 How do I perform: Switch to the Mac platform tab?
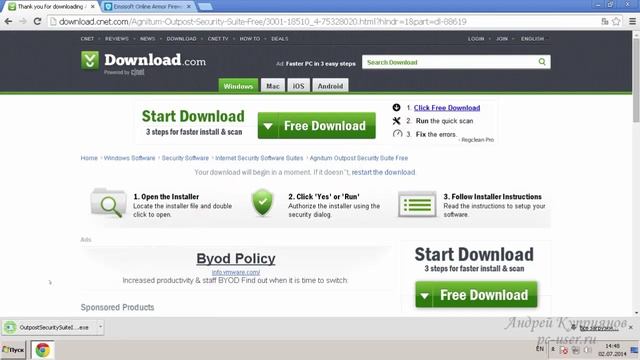pos(273,86)
